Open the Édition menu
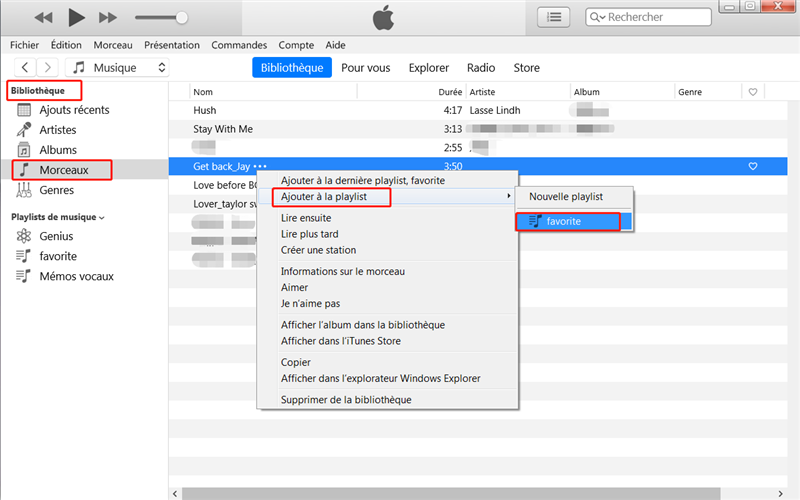Image resolution: width=800 pixels, height=500 pixels. pos(66,45)
